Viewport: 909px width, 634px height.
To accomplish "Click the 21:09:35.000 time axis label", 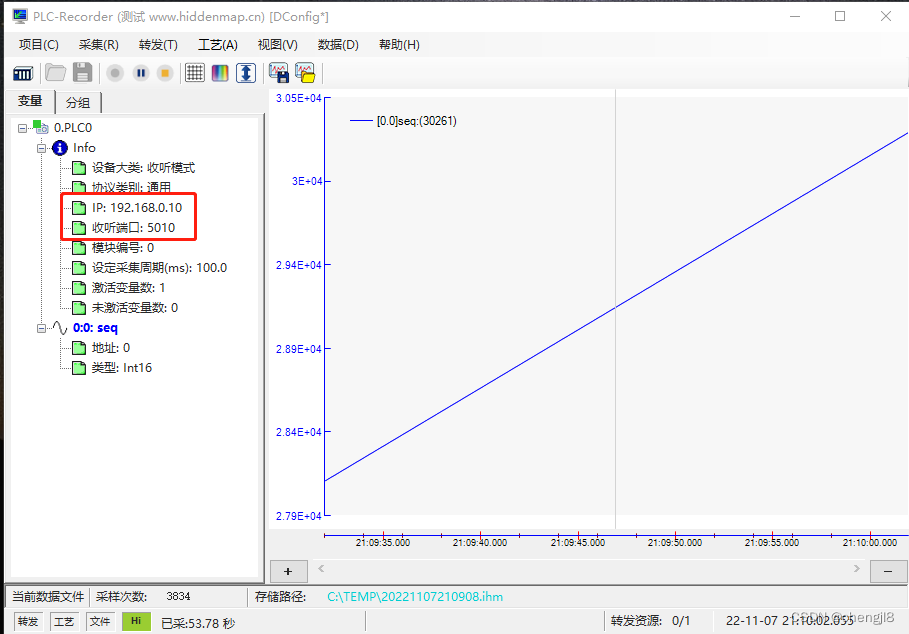I will tap(383, 543).
